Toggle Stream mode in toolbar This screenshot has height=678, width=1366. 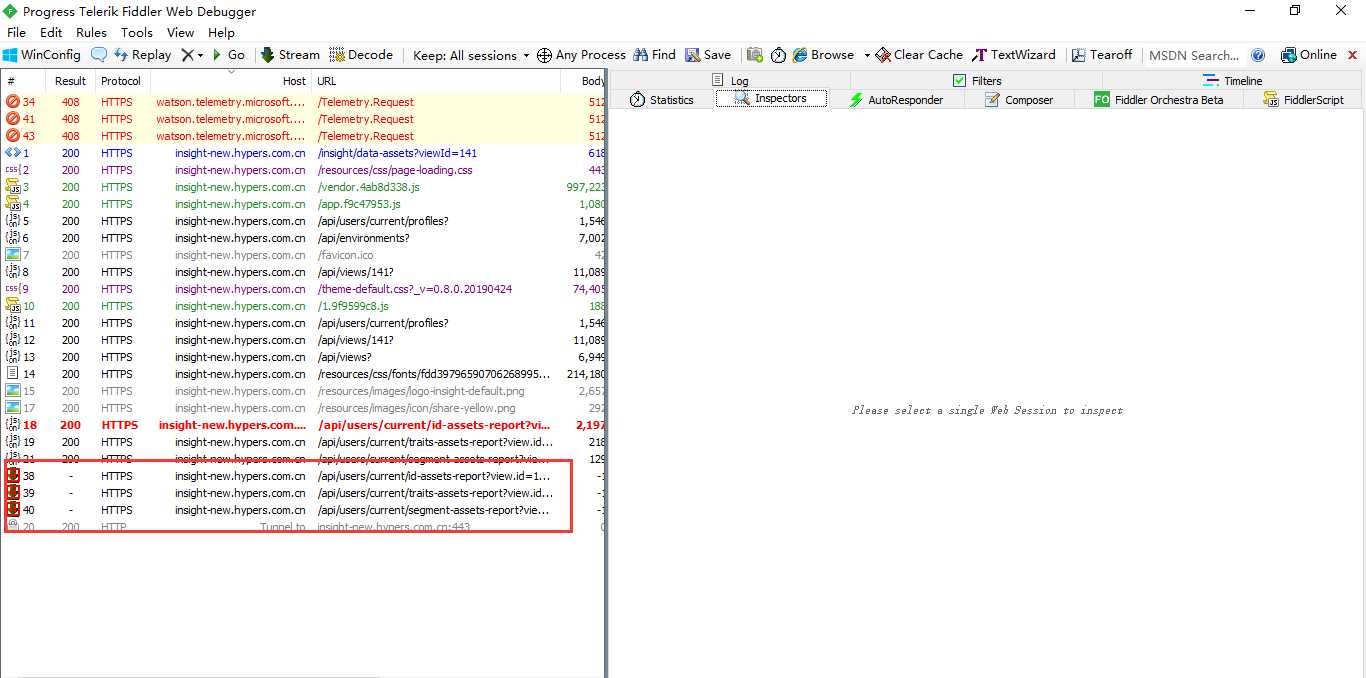290,55
